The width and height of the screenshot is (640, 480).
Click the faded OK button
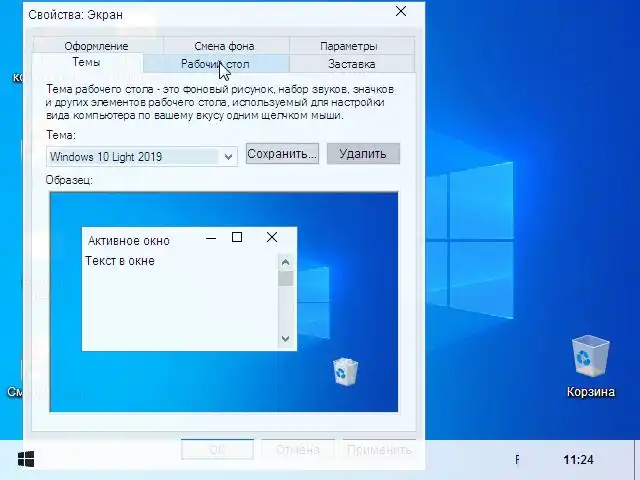click(x=217, y=449)
